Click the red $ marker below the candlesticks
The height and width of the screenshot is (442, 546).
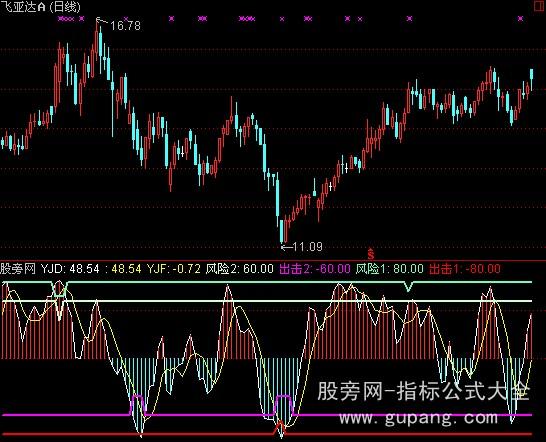(x=371, y=254)
